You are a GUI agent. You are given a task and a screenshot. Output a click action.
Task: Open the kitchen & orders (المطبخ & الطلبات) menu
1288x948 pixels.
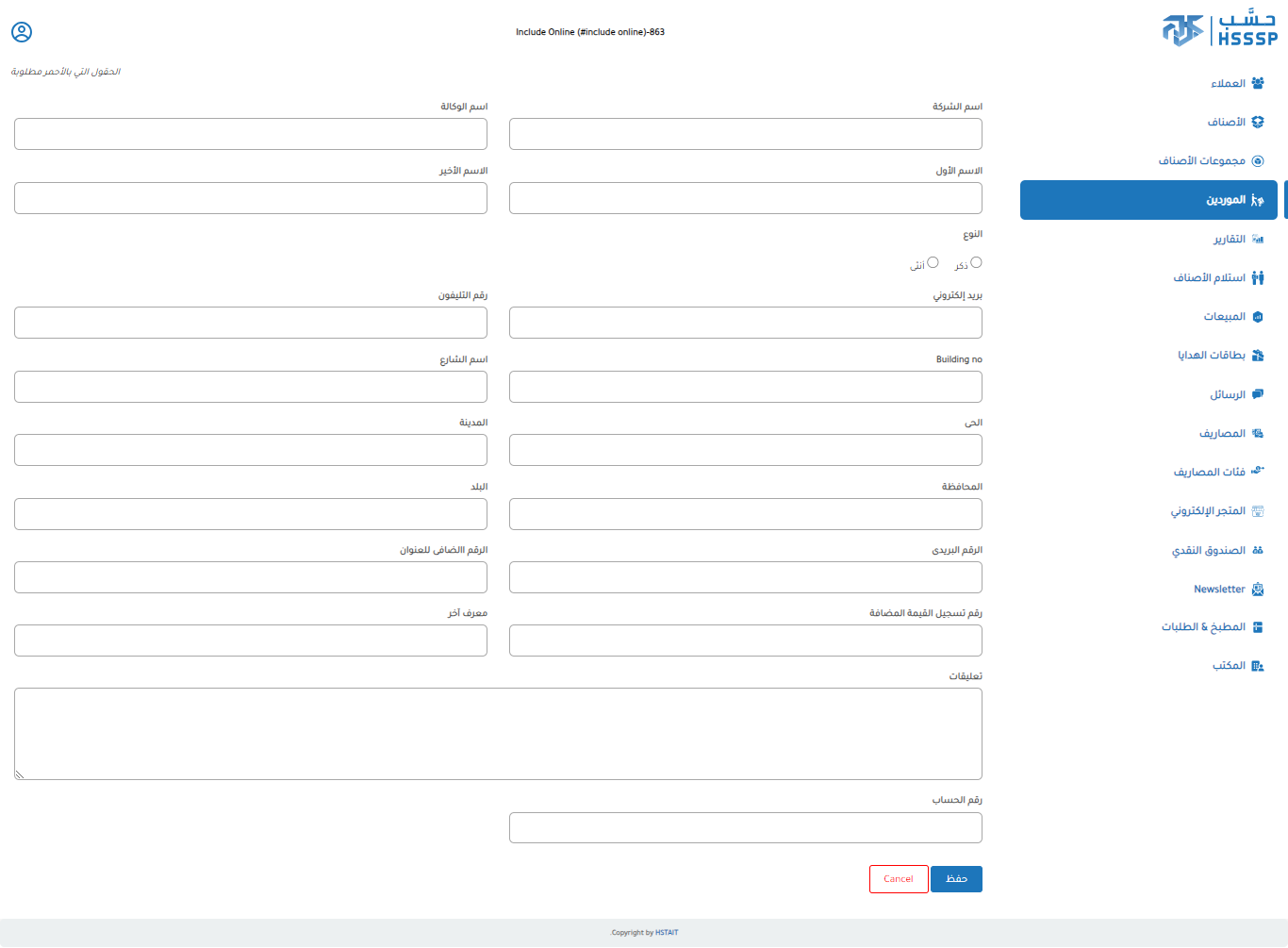(1203, 627)
